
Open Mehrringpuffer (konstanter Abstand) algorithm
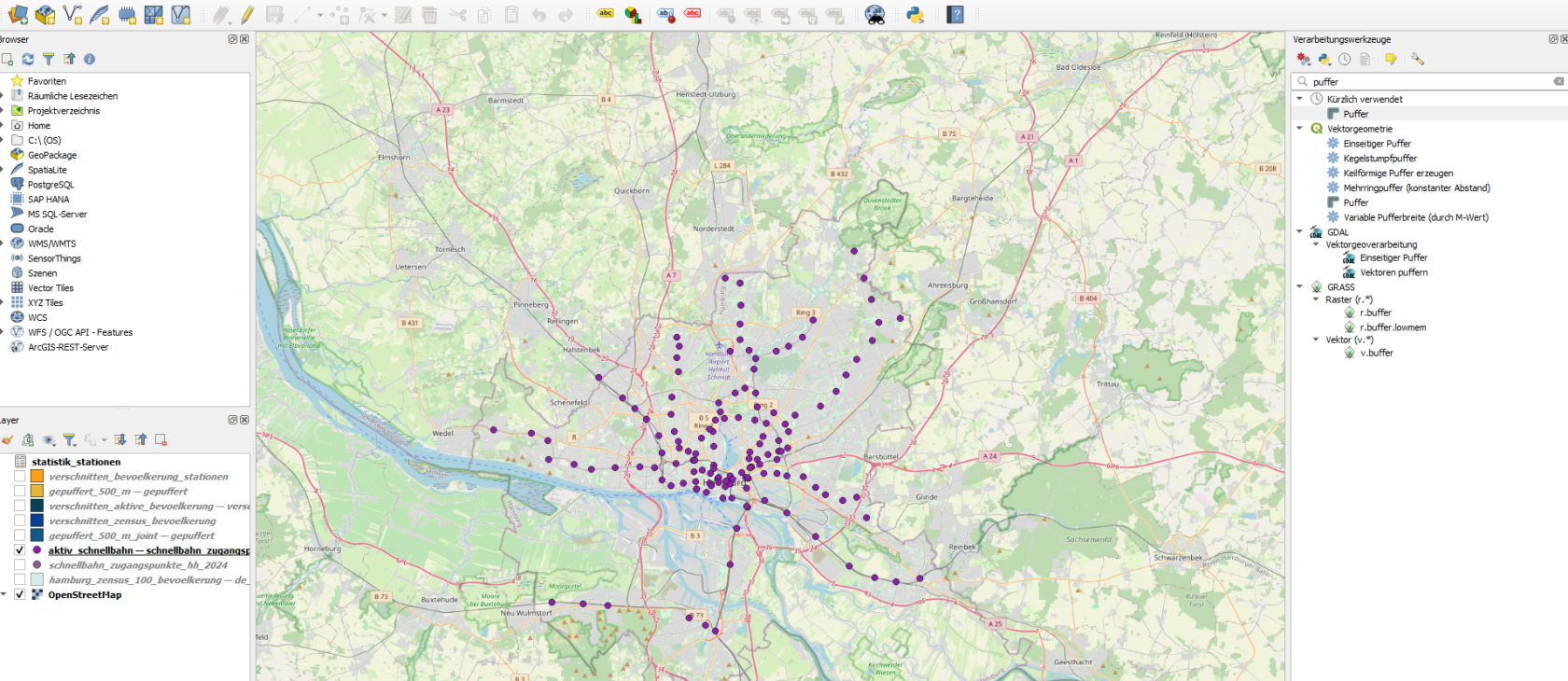pyautogui.click(x=1417, y=188)
